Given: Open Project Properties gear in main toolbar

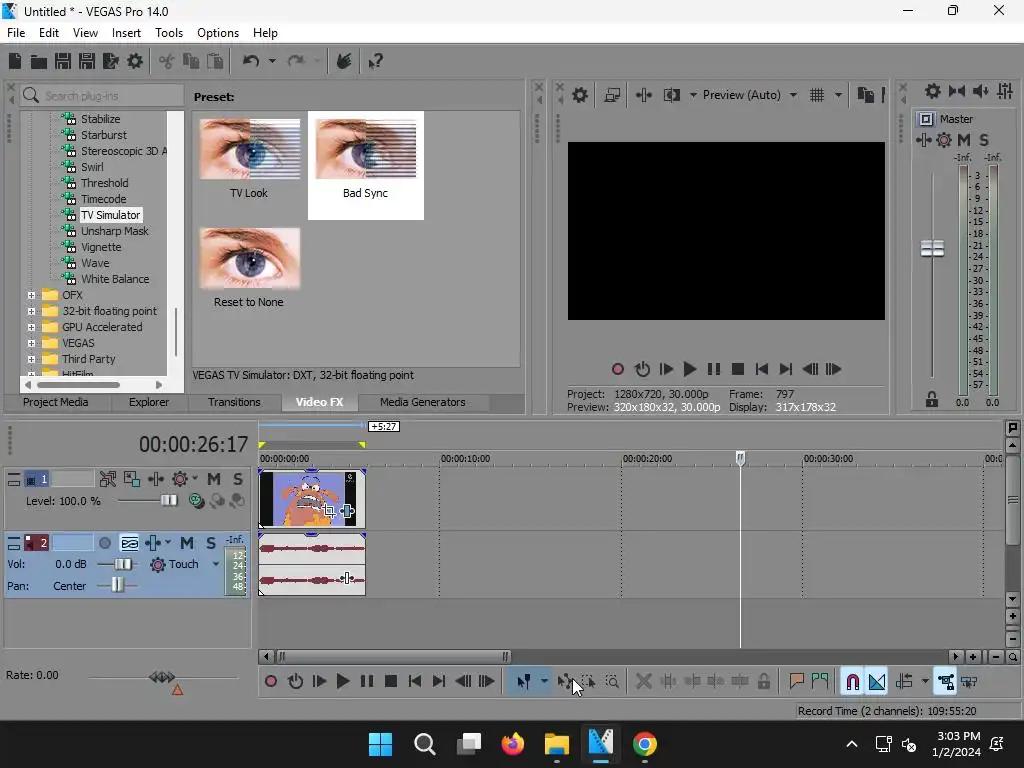Looking at the screenshot, I should pyautogui.click(x=135, y=61).
